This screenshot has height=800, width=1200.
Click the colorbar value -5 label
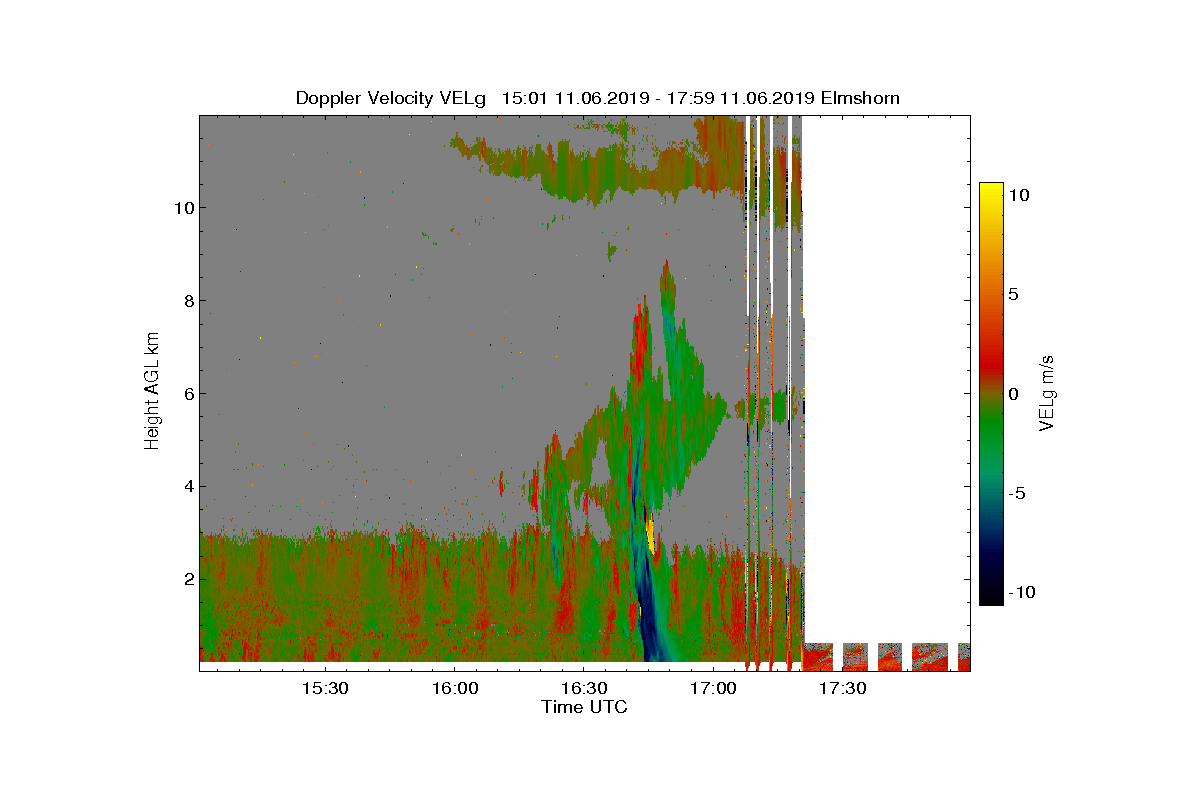click(1016, 493)
